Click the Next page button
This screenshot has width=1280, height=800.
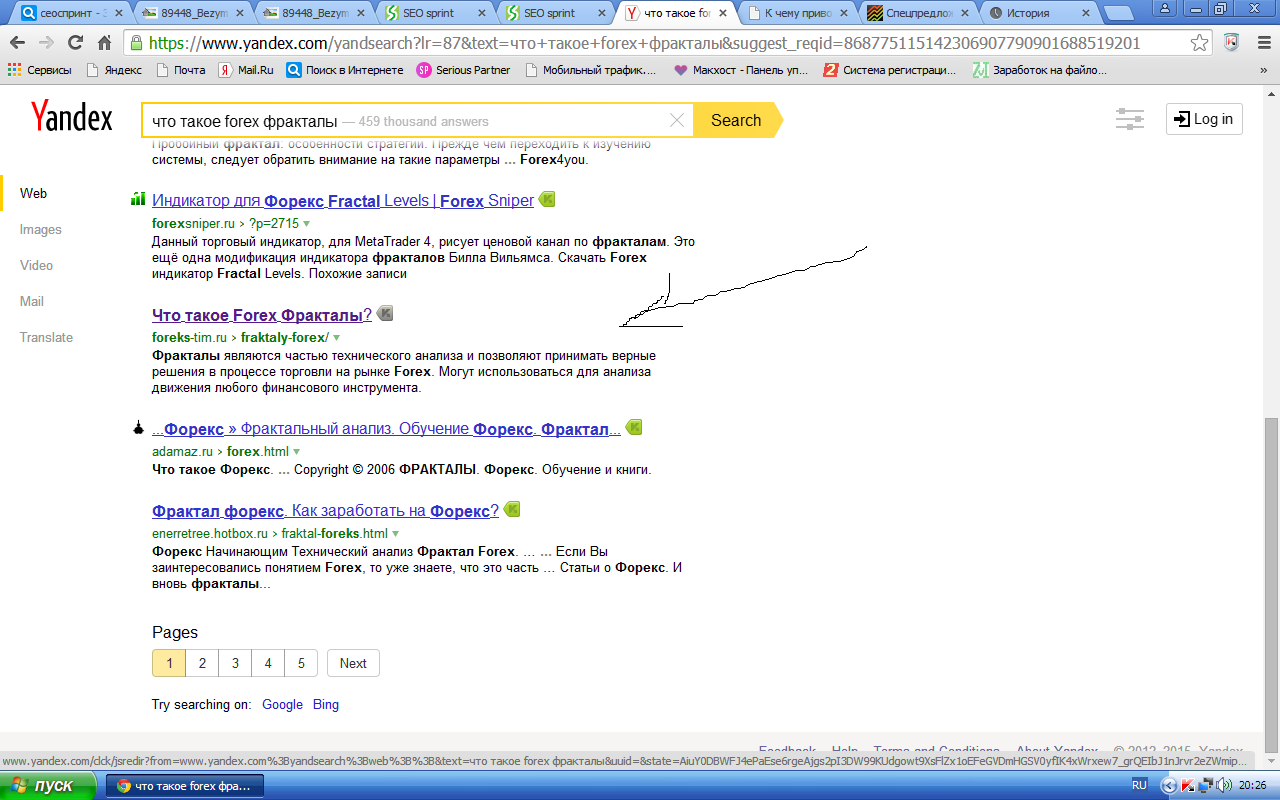point(353,663)
